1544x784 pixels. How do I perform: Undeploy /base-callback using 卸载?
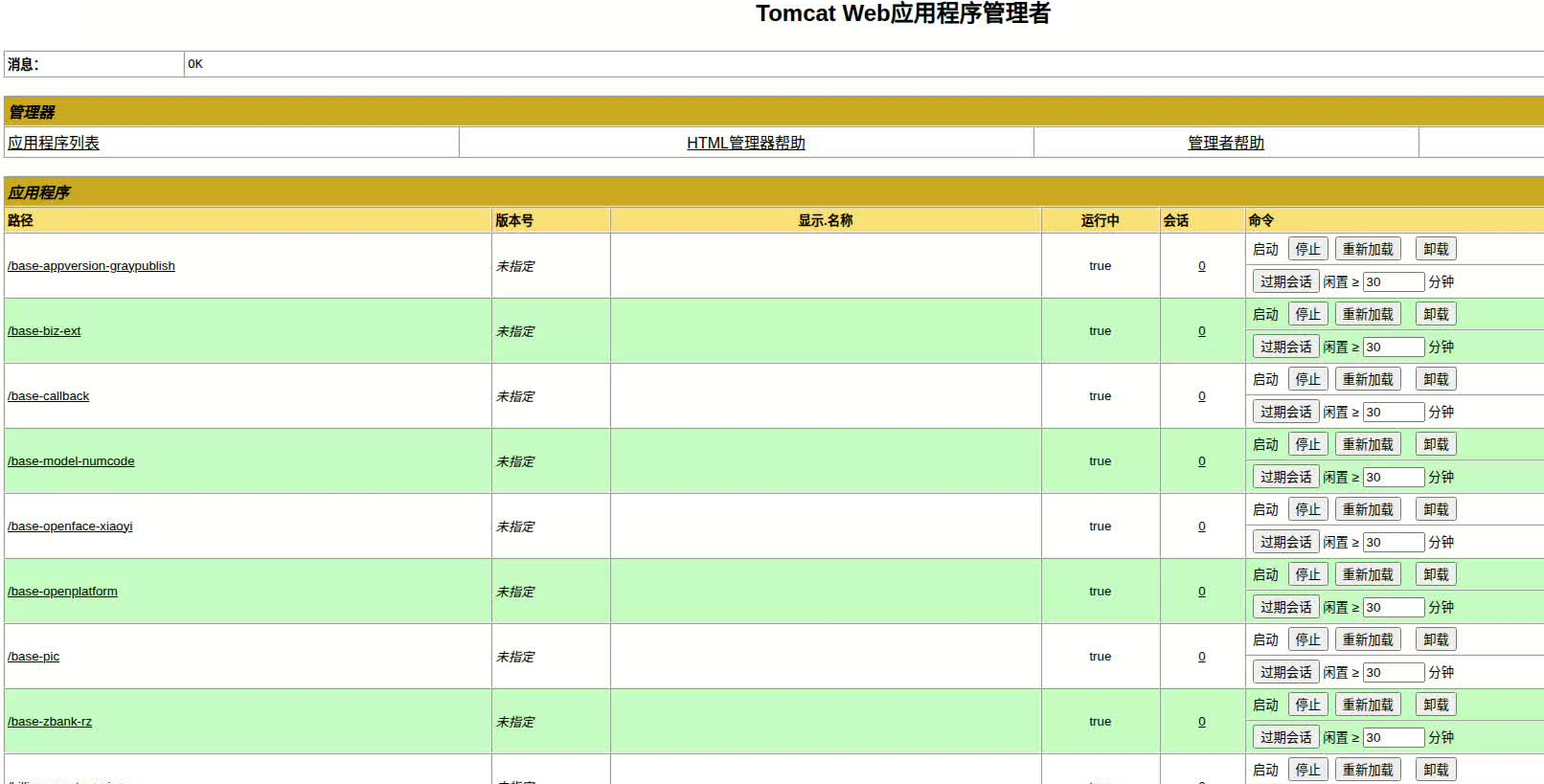pos(1436,379)
